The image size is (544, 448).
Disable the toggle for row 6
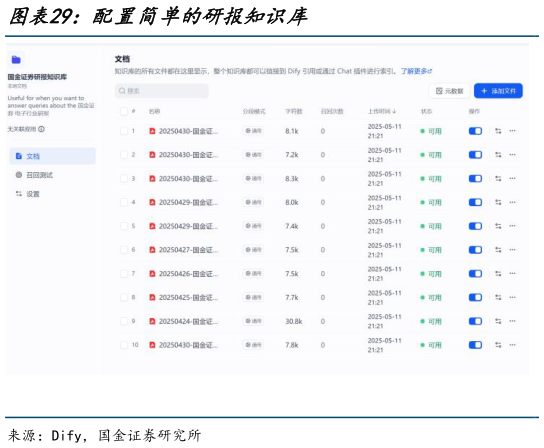click(475, 250)
